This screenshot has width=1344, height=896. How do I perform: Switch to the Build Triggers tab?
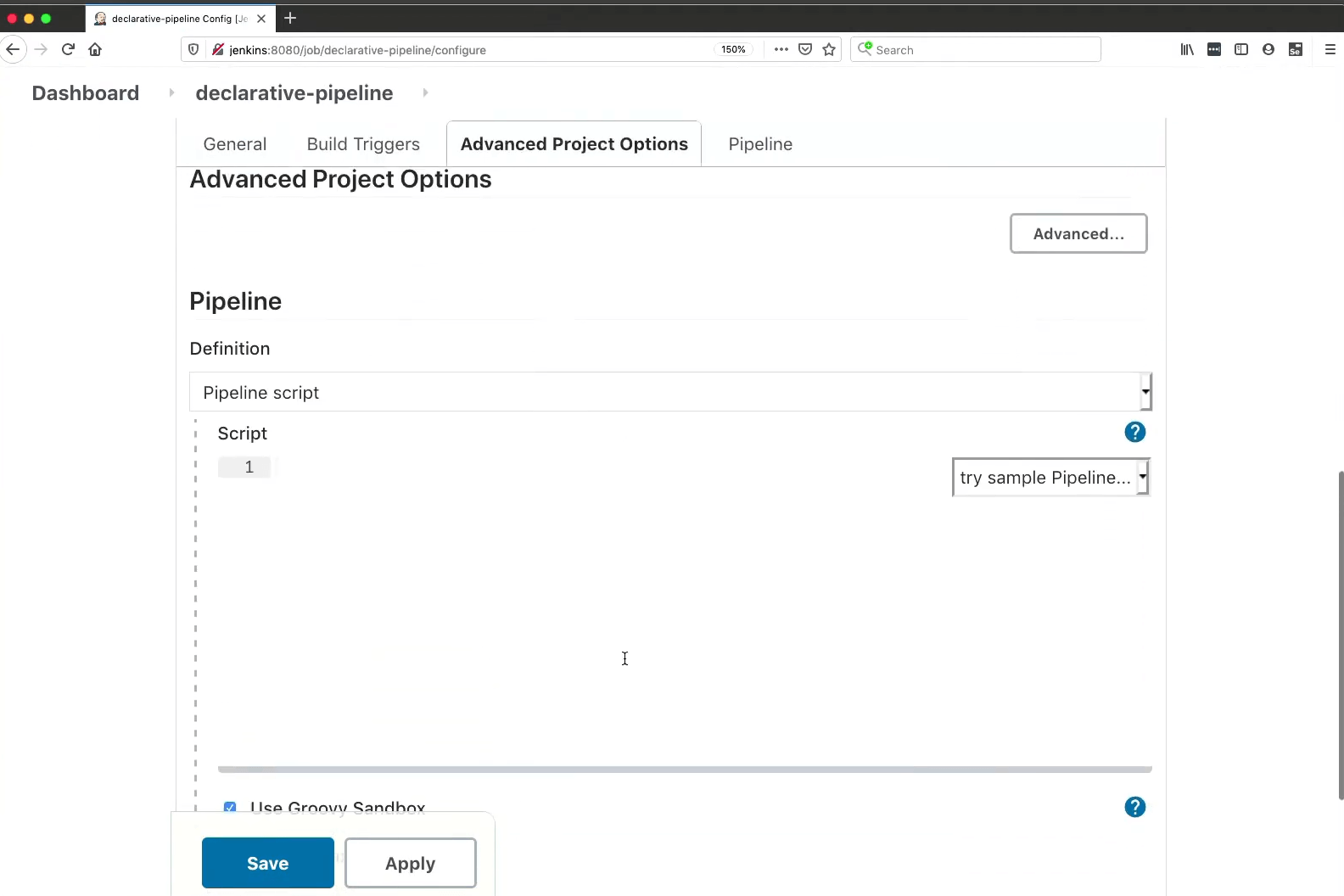363,144
